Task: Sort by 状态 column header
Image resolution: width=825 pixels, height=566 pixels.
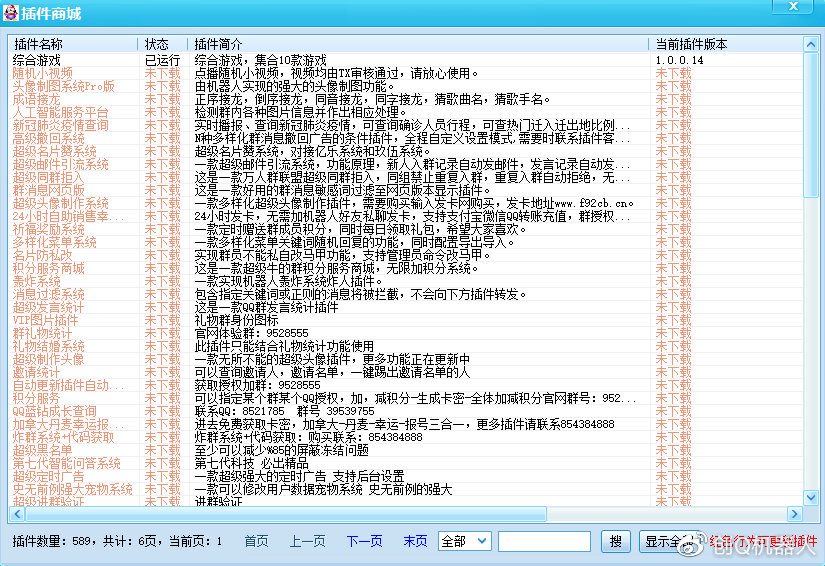Action: 162,44
